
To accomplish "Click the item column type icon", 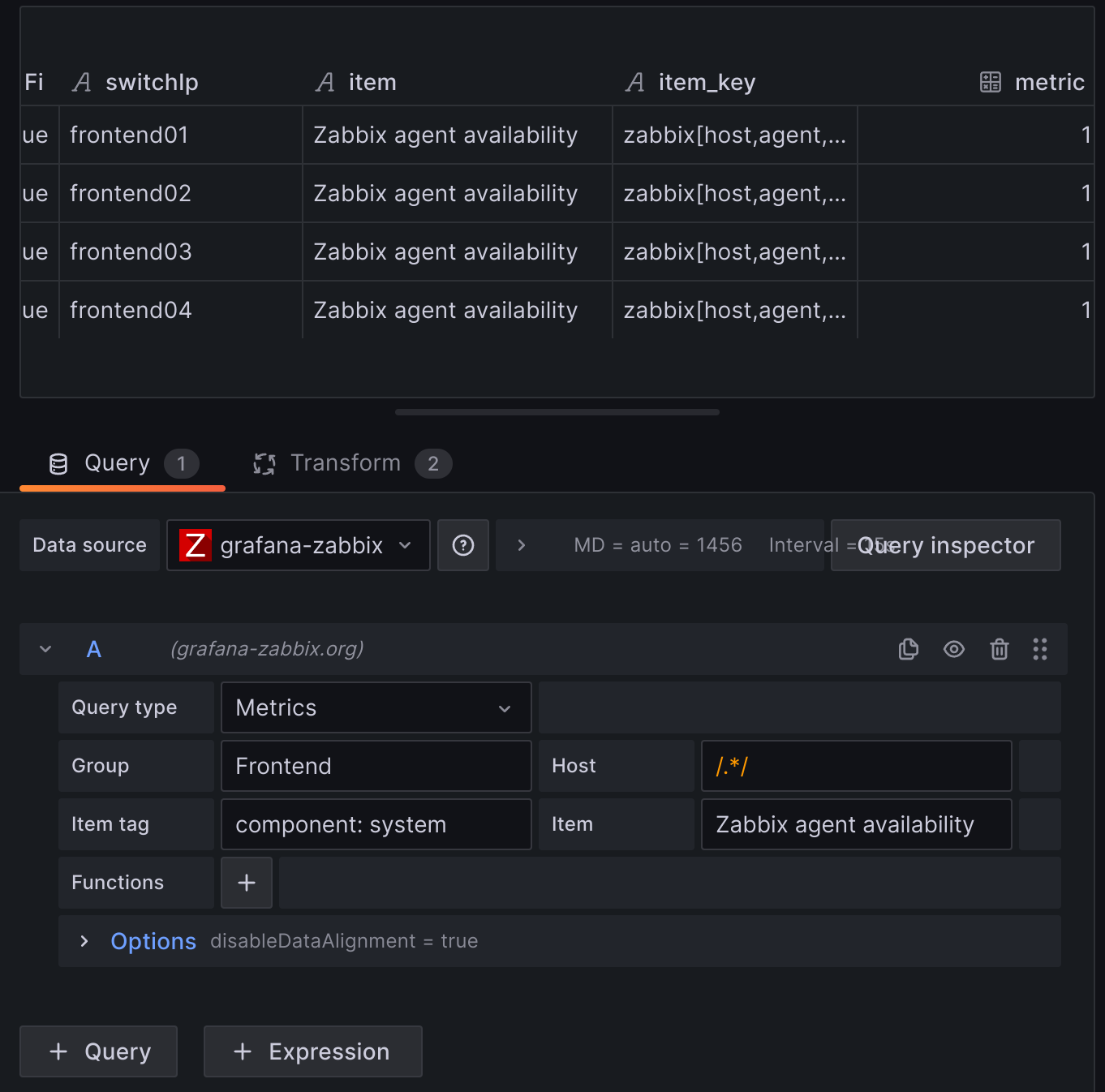I will [x=325, y=82].
